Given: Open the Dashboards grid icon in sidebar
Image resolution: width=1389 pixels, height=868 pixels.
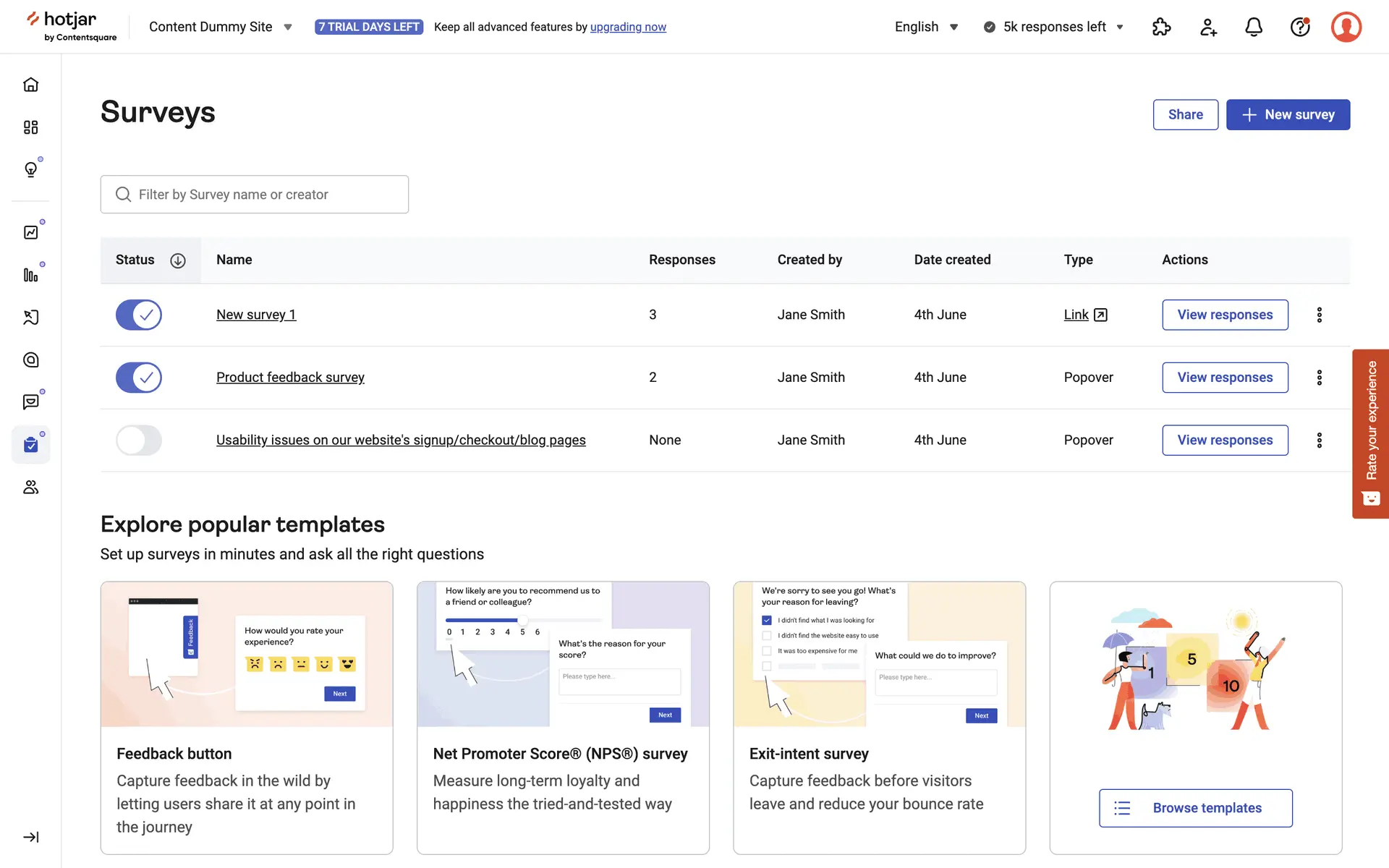Looking at the screenshot, I should tap(30, 127).
